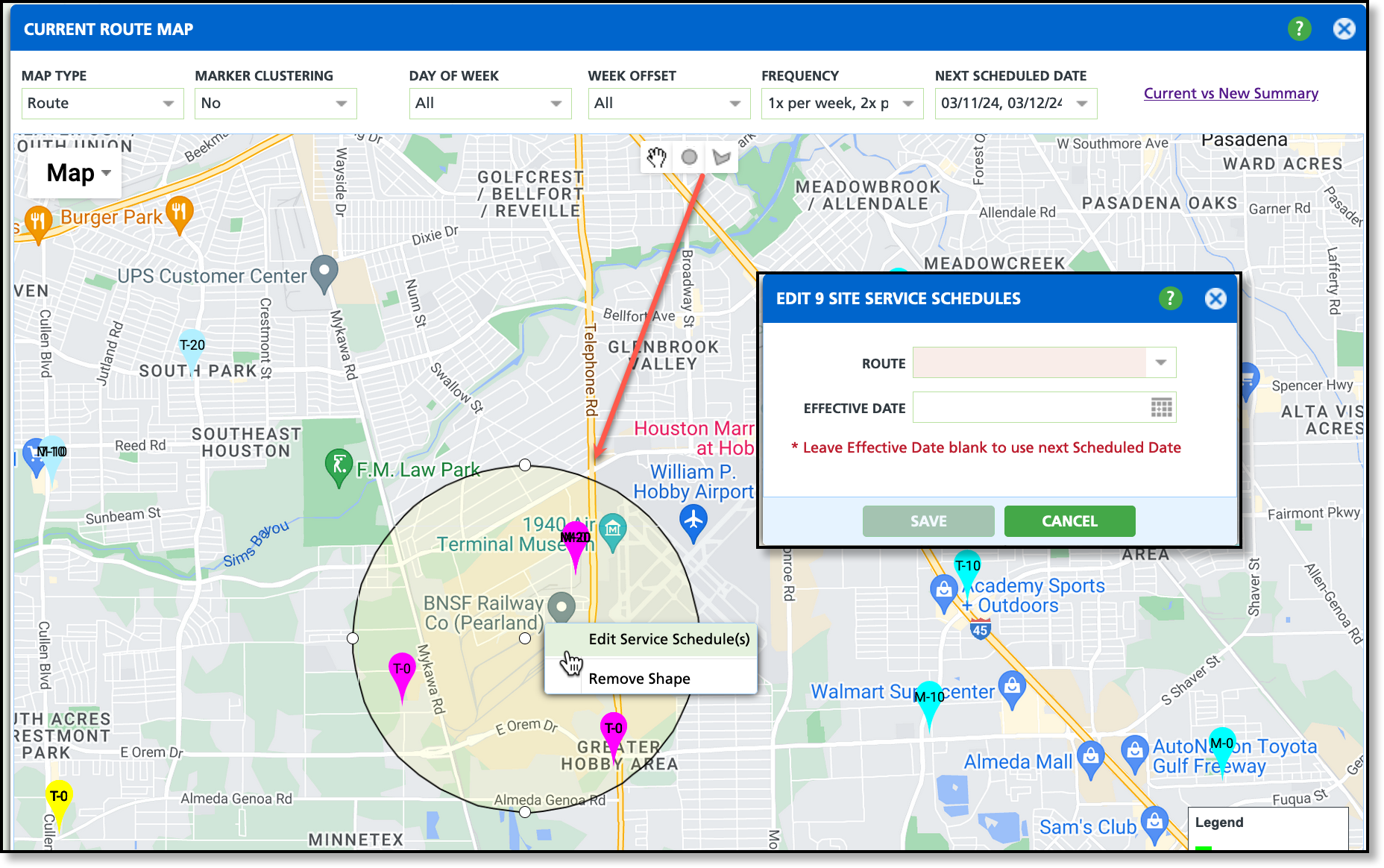
Task: Cancel the Edit Site Service Schedules dialog
Action: [x=1070, y=521]
